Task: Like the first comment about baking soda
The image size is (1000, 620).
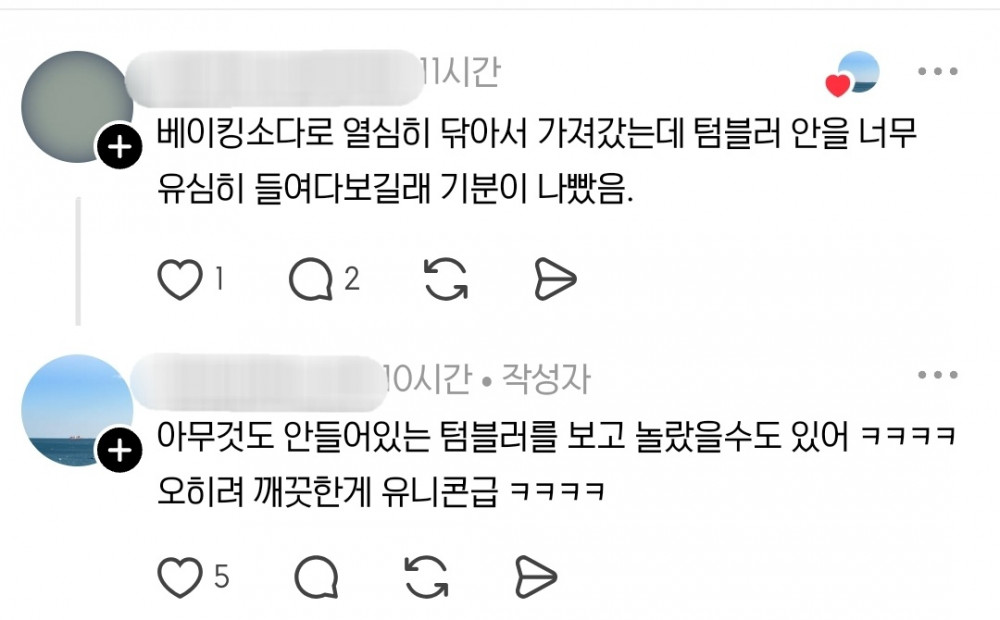Action: tap(179, 279)
